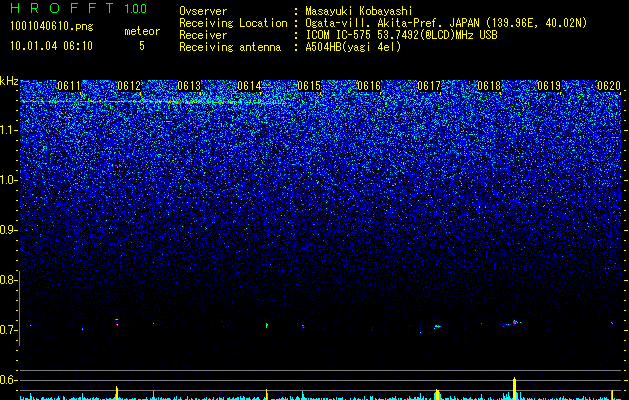Image resolution: width=629 pixels, height=400 pixels.
Task: Click the kHz axis unit label
Action: click(x=9, y=81)
